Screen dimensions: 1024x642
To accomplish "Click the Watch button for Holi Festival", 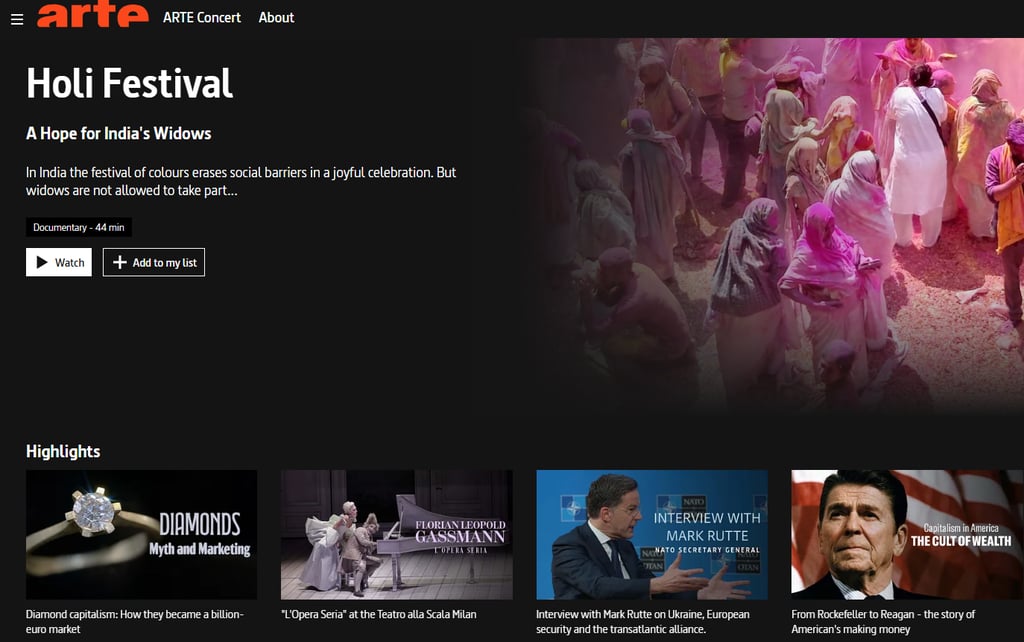I will point(59,262).
